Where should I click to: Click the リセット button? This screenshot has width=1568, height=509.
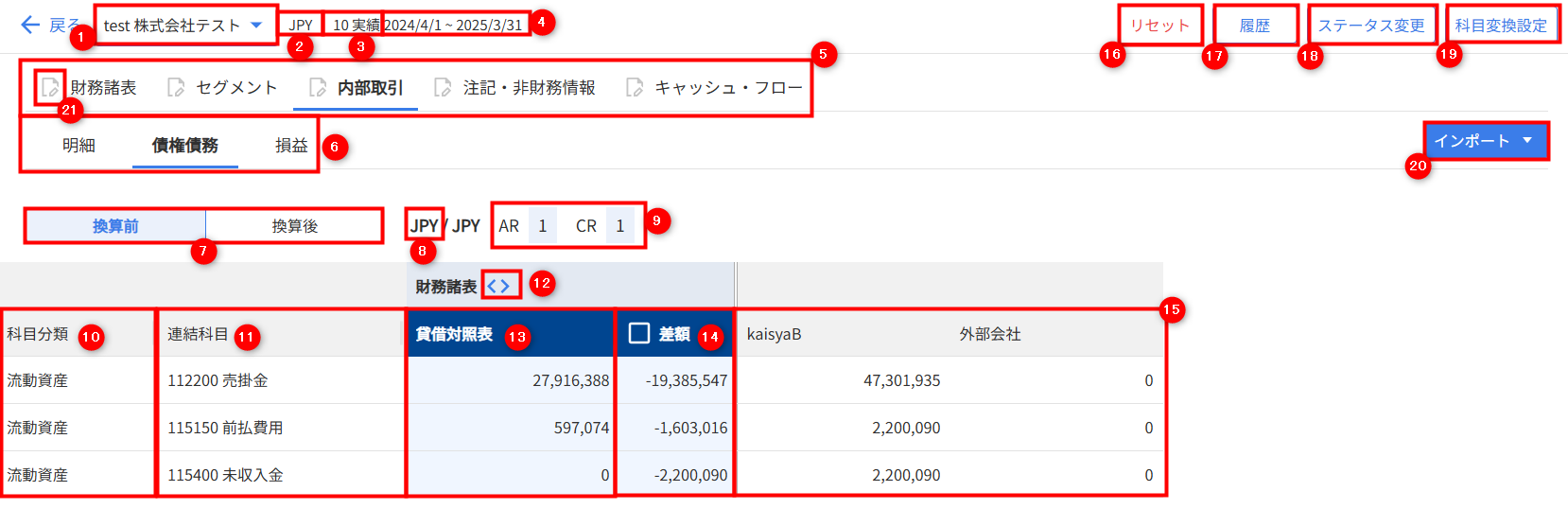pyautogui.click(x=1159, y=26)
